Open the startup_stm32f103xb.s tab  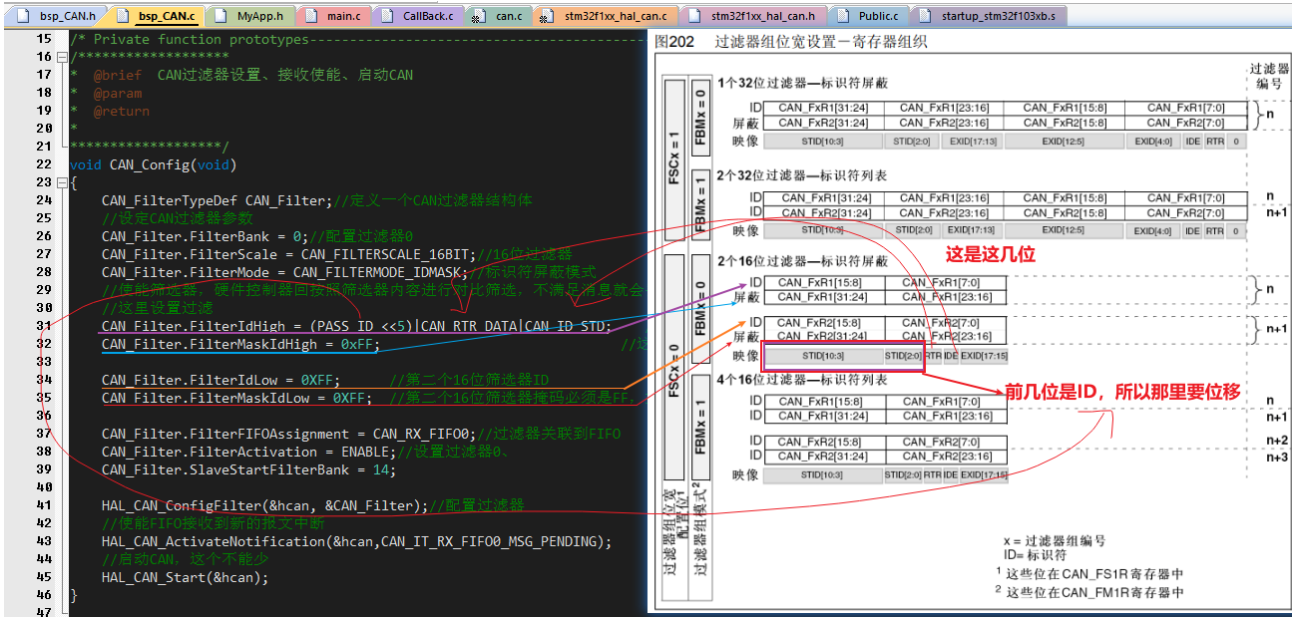(x=988, y=16)
